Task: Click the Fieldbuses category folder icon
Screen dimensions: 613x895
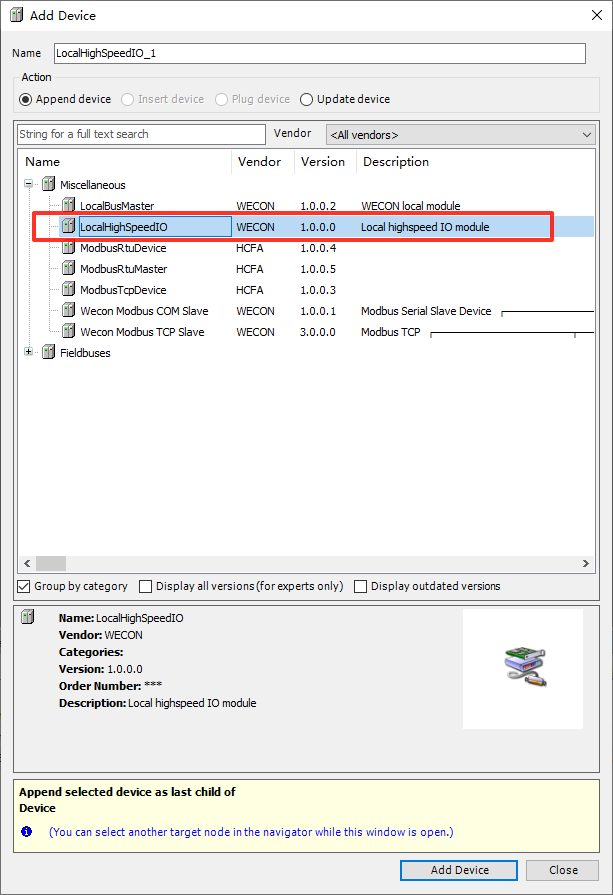Action: coord(48,353)
